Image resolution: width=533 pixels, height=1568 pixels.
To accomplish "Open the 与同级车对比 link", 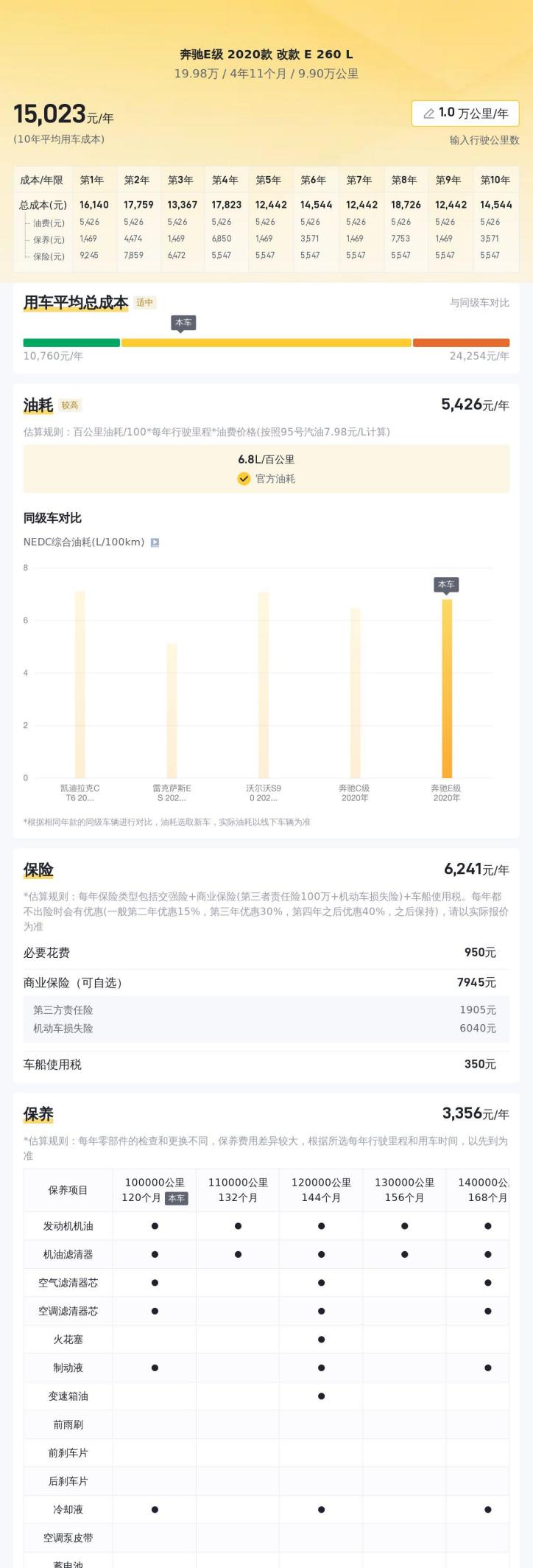I will click(x=479, y=303).
